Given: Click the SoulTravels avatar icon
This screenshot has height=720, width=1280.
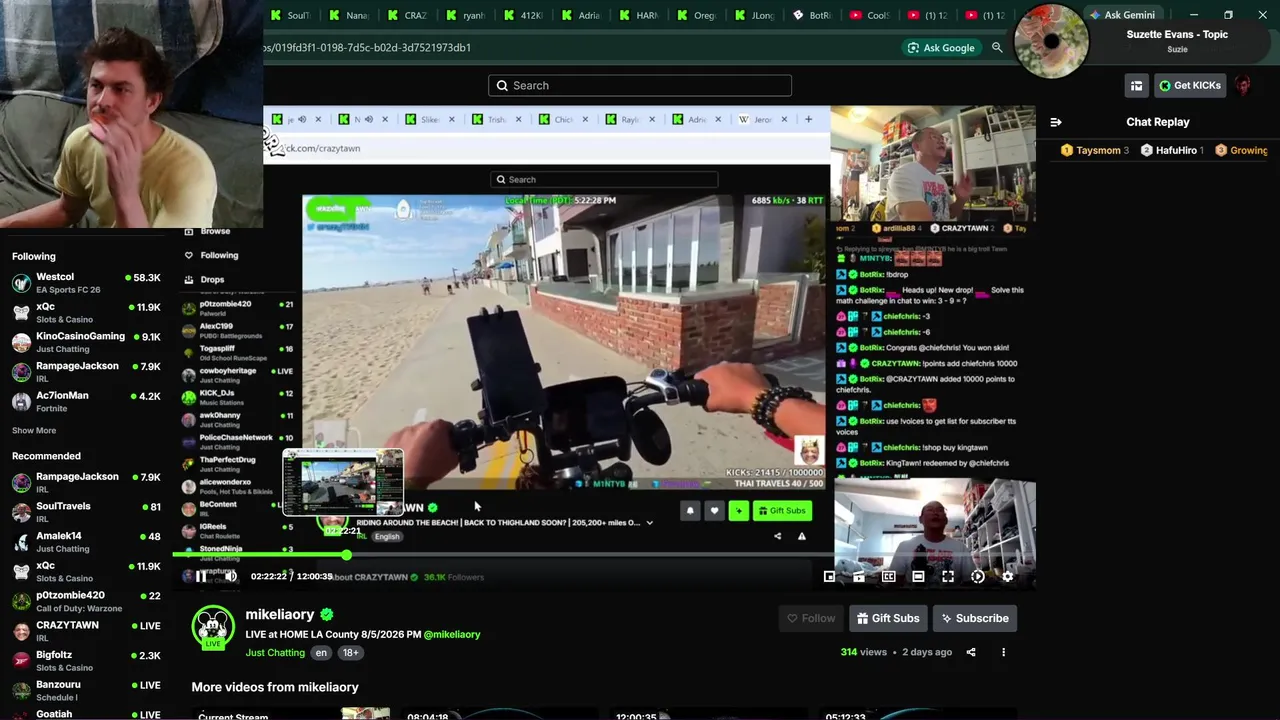Looking at the screenshot, I should click(x=21, y=512).
